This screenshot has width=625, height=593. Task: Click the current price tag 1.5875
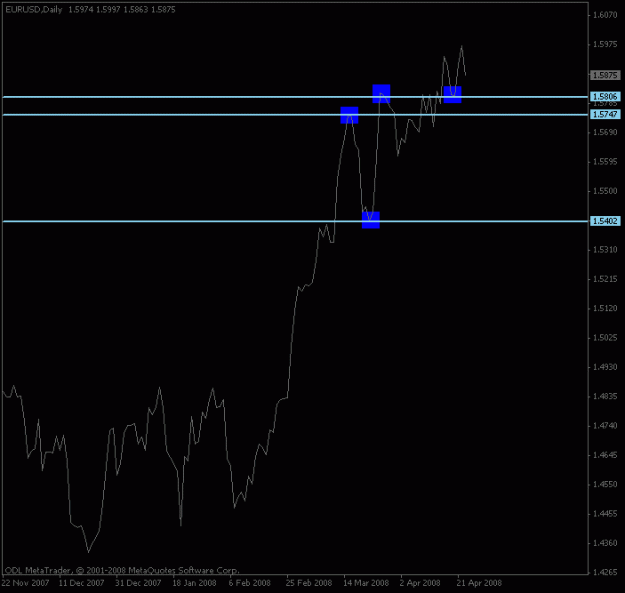(x=605, y=75)
